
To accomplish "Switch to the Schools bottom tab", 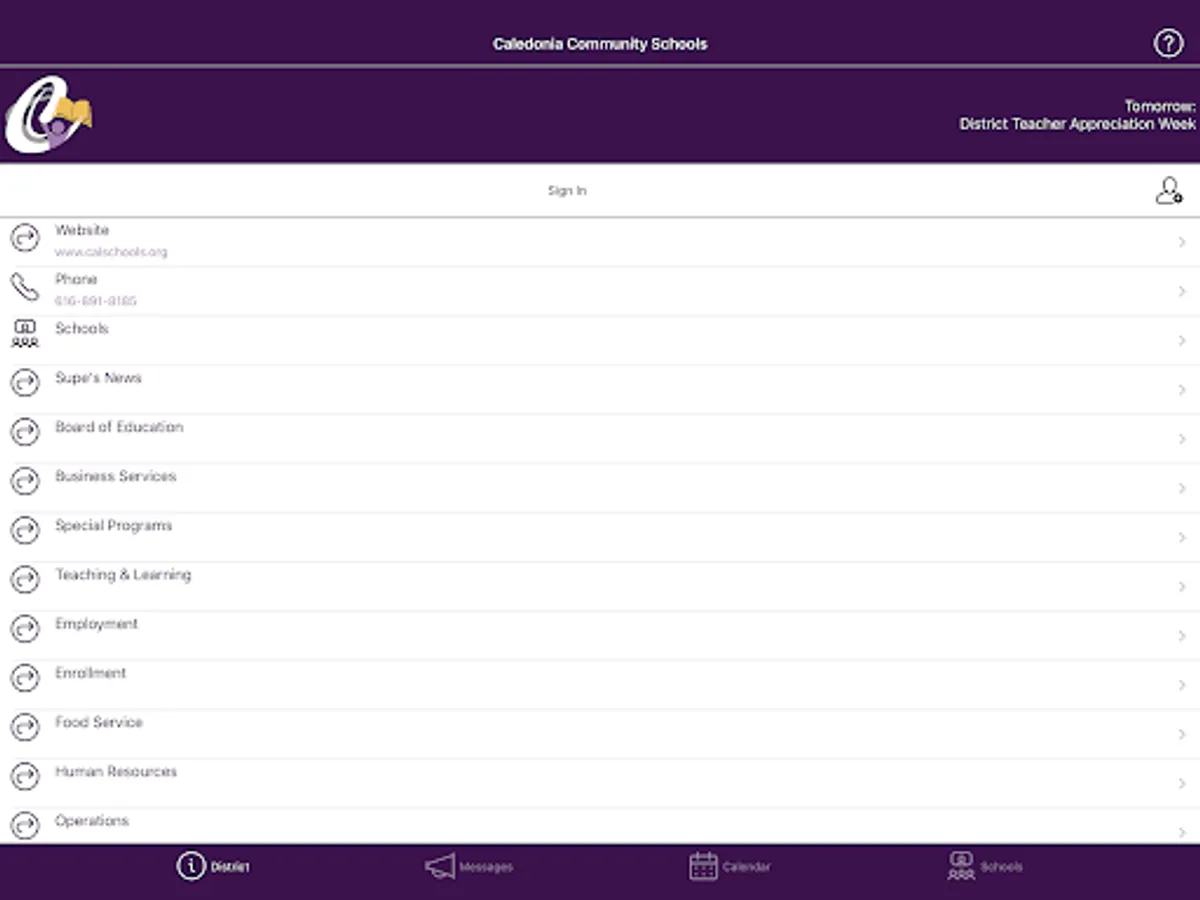I will (985, 866).
